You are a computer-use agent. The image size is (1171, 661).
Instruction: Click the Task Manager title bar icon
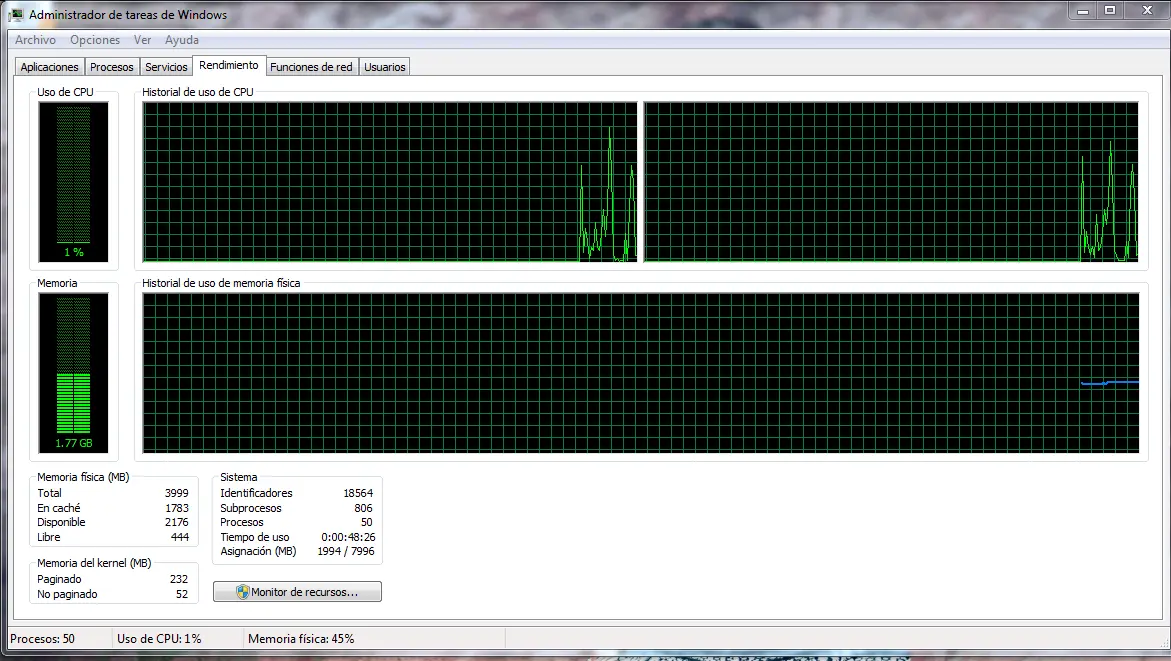point(16,14)
